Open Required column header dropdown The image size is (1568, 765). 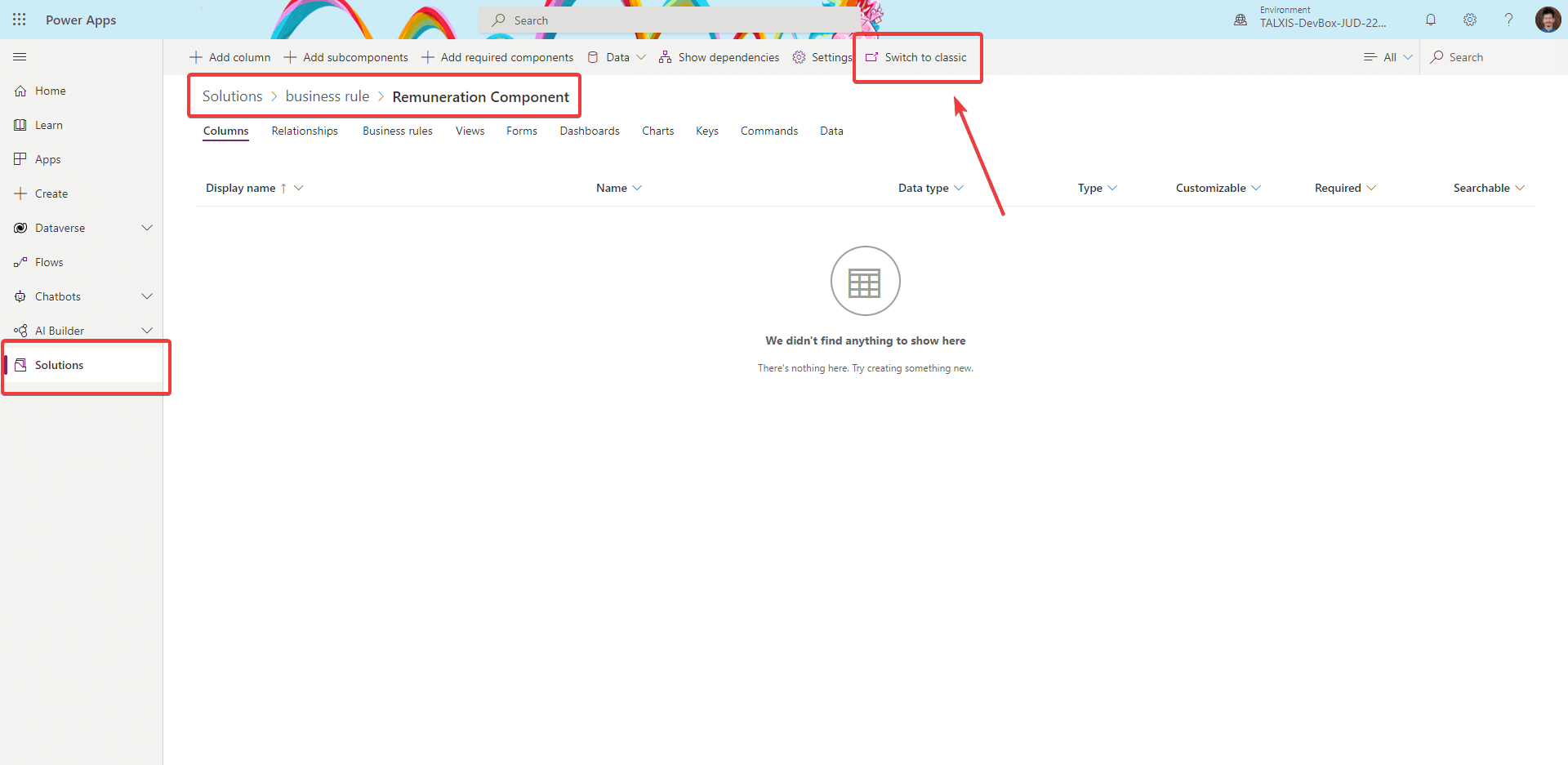pos(1371,188)
